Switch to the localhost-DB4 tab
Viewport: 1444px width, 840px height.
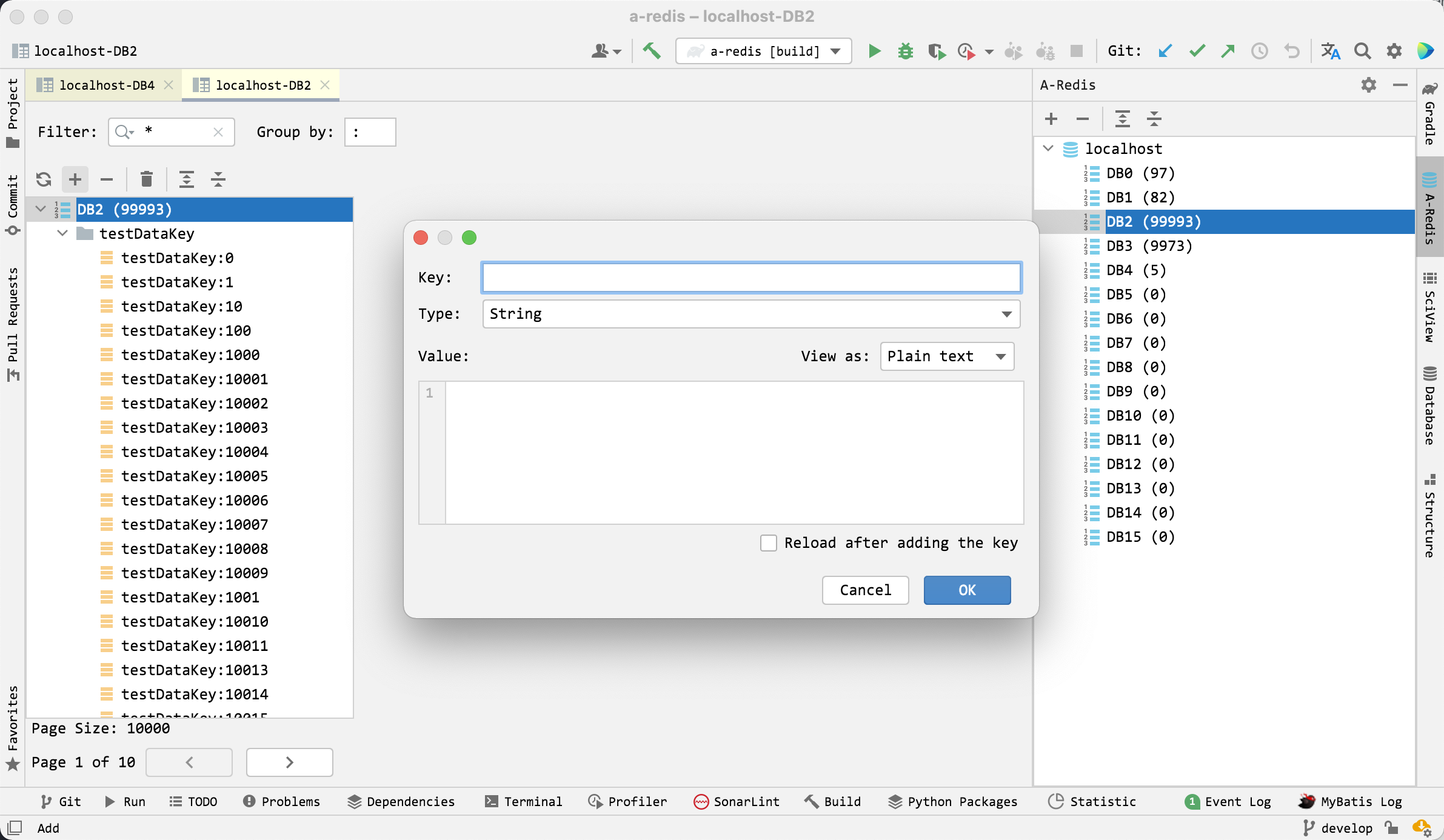(x=106, y=85)
